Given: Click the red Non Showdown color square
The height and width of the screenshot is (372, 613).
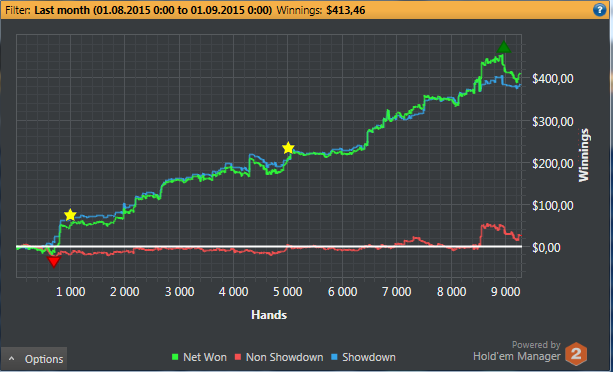Looking at the screenshot, I should [x=238, y=357].
